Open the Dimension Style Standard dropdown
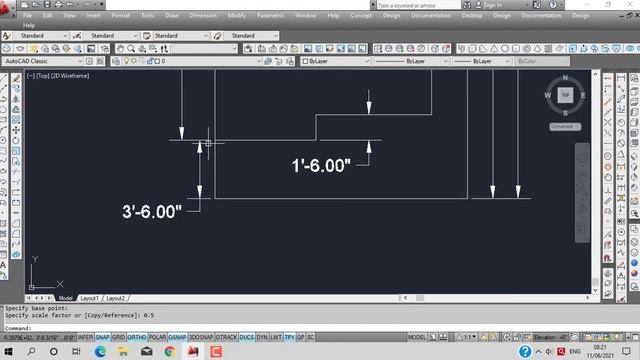 click(111, 36)
